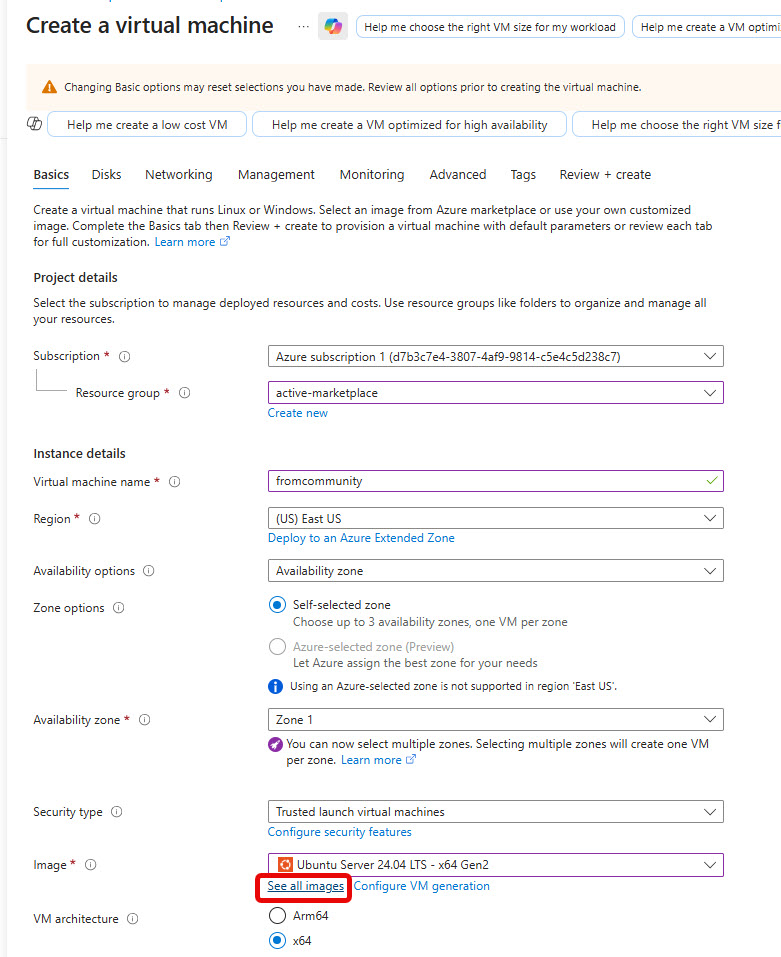Go to the Review + create tab

[x=605, y=175]
